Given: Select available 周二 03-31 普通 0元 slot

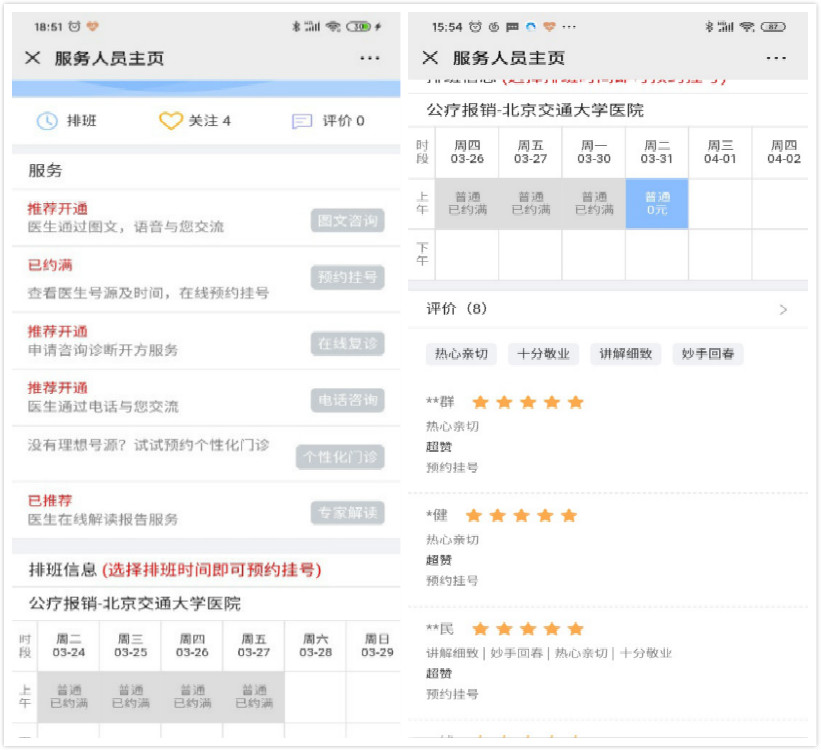Looking at the screenshot, I should [657, 203].
